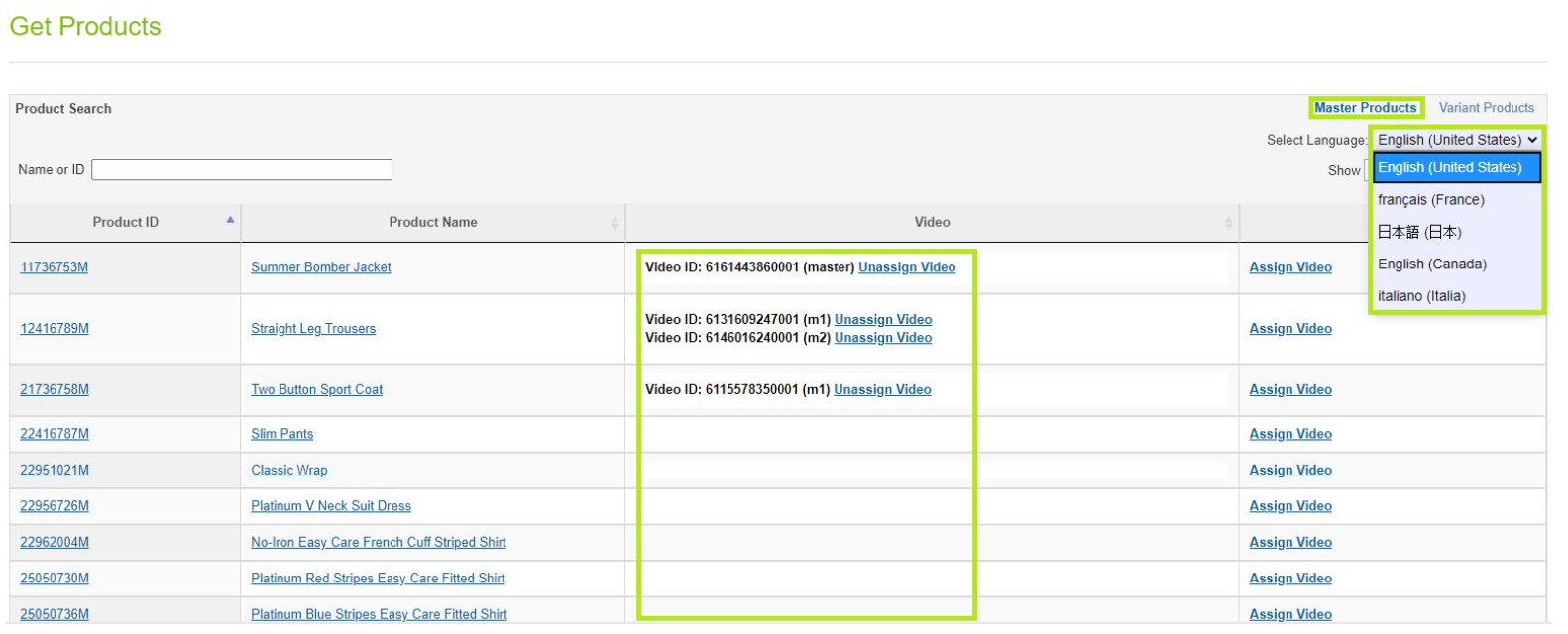Screen dimensions: 1568x634
Task: Open product ID 11736753M
Action: click(55, 267)
